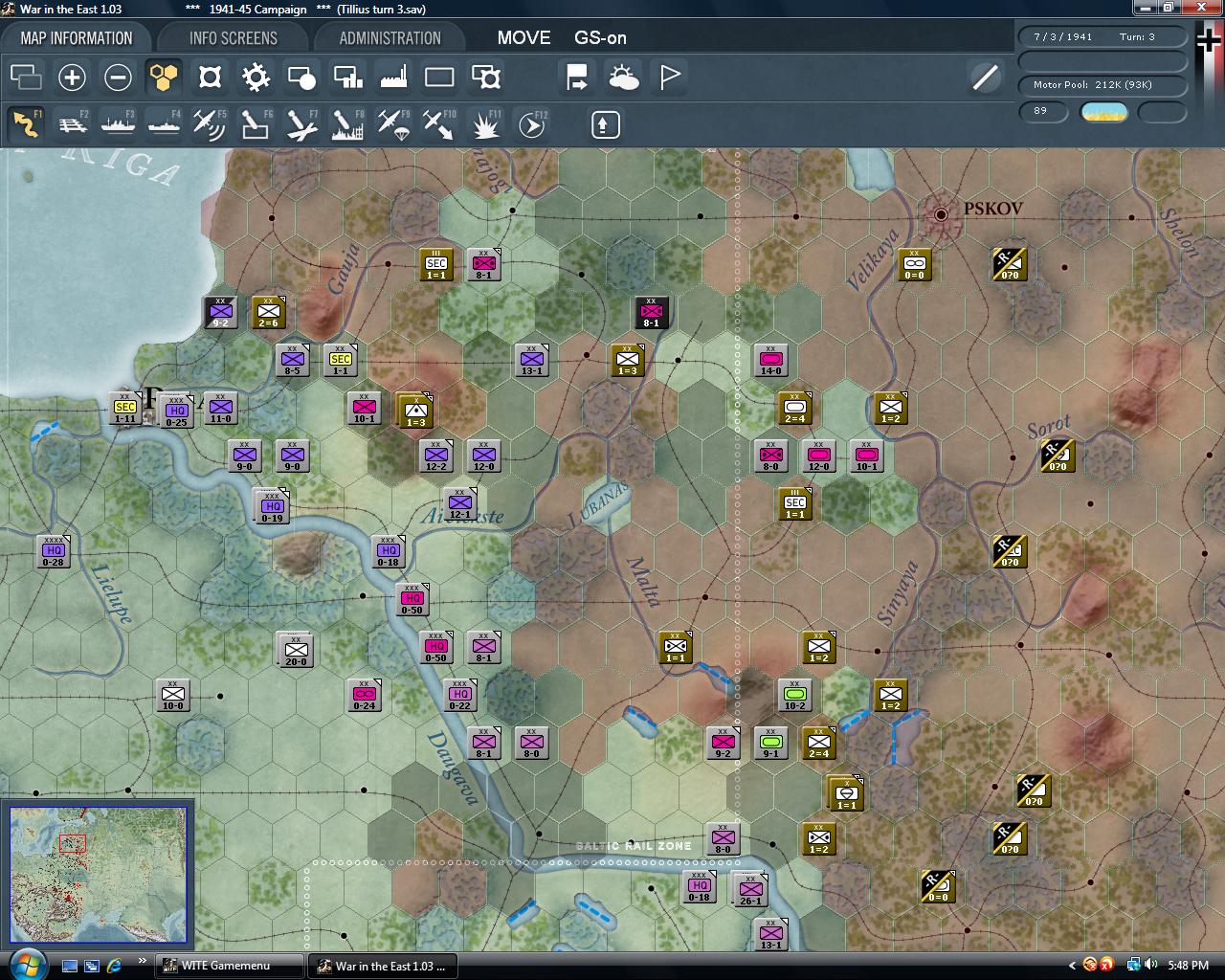This screenshot has width=1225, height=980.
Task: Click the plain rectangle icon in map toolbar
Action: pos(439,77)
